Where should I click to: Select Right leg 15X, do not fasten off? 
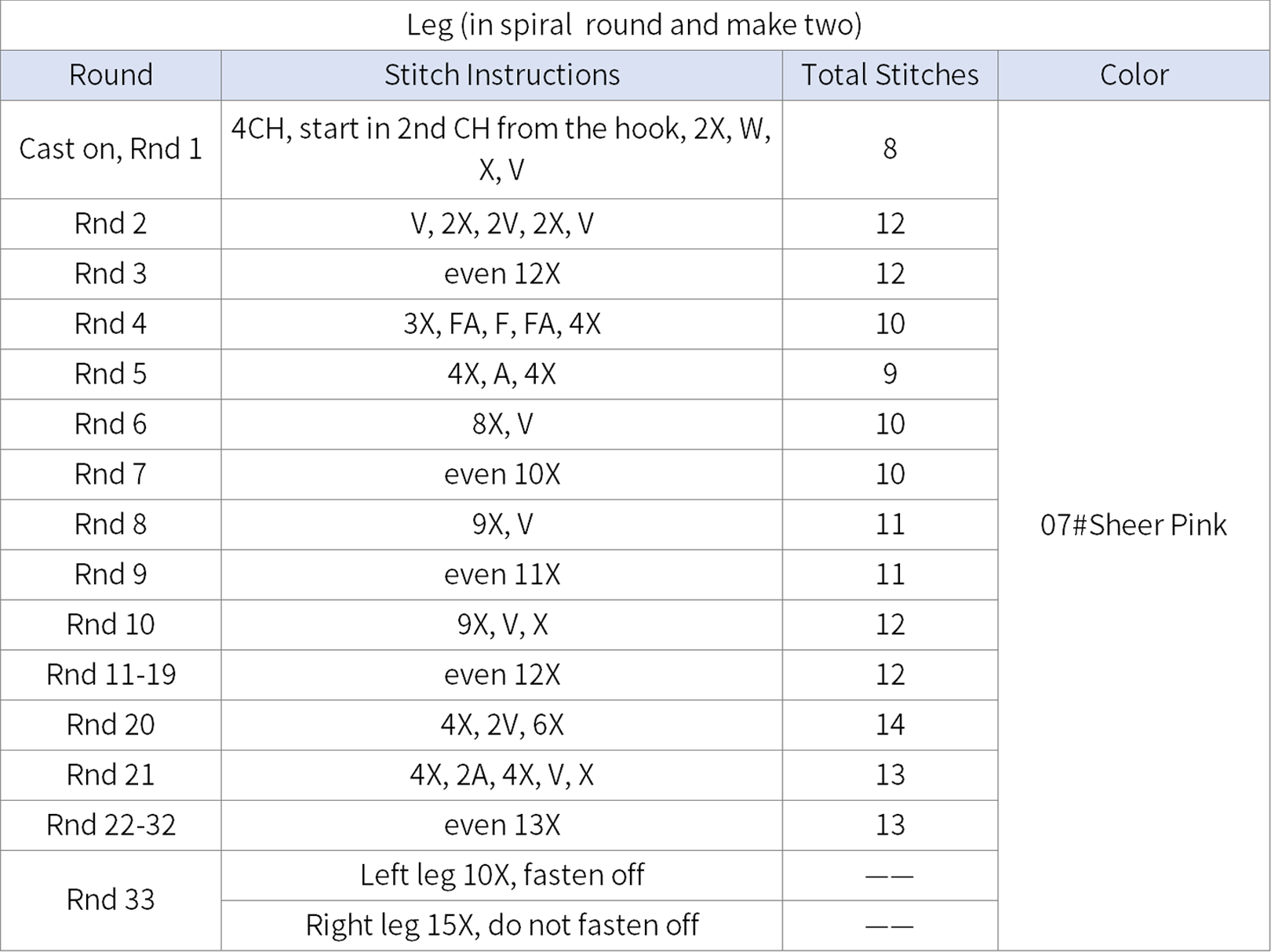coord(501,926)
